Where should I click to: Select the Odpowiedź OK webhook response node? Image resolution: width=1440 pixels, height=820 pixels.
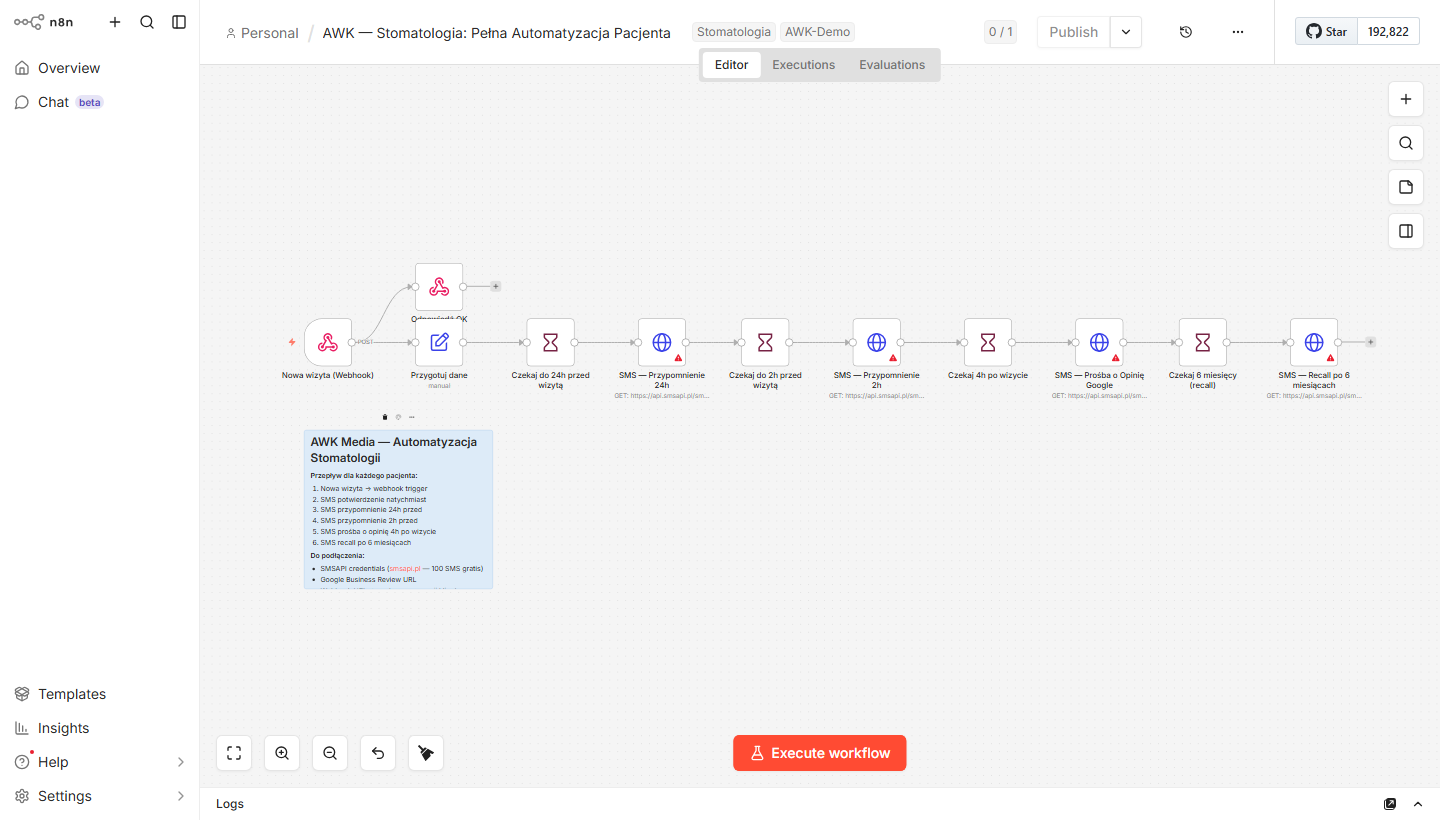(439, 287)
